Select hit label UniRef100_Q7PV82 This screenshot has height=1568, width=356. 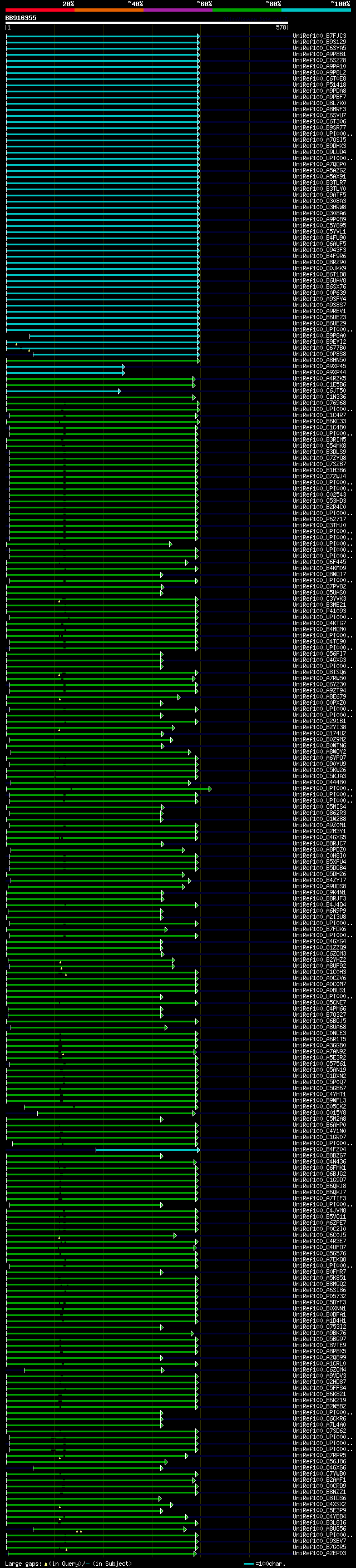click(319, 586)
